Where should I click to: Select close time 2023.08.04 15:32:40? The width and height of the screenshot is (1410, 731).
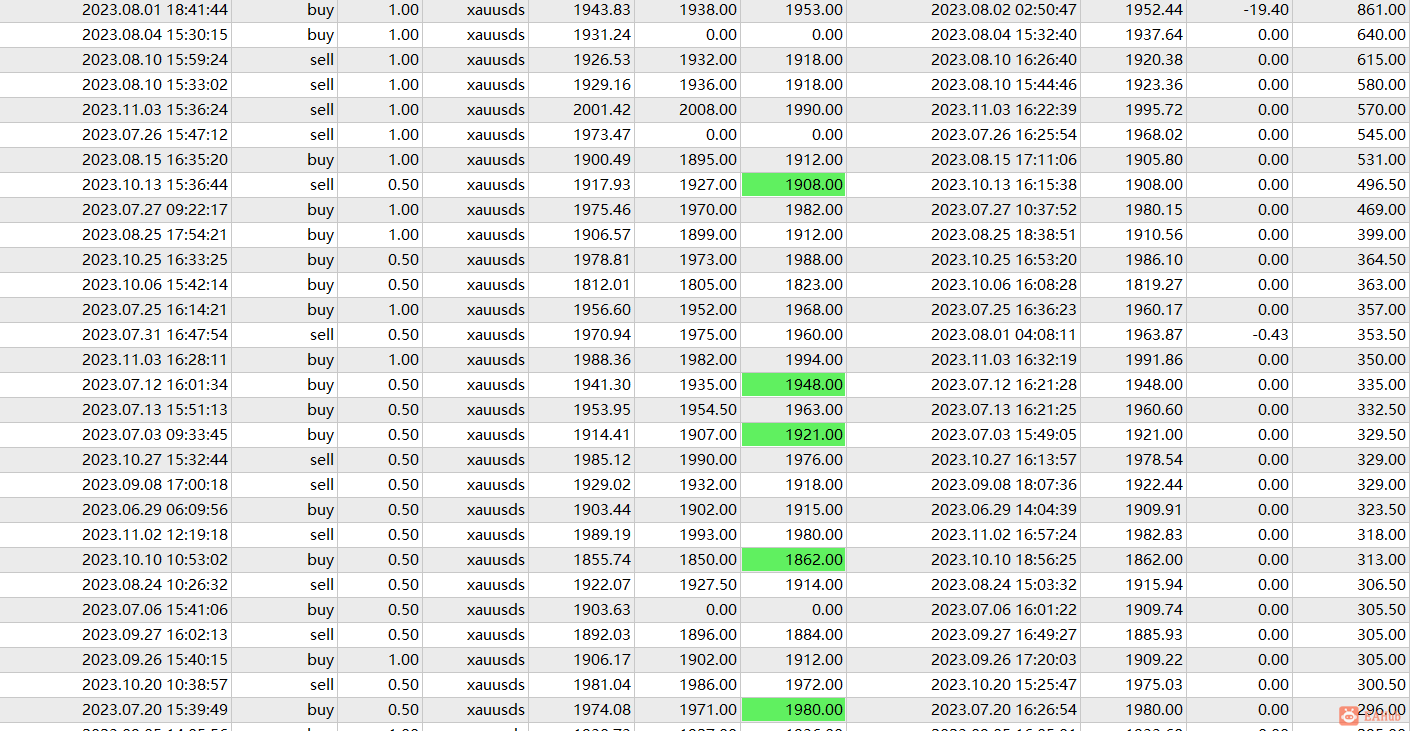pos(1004,35)
